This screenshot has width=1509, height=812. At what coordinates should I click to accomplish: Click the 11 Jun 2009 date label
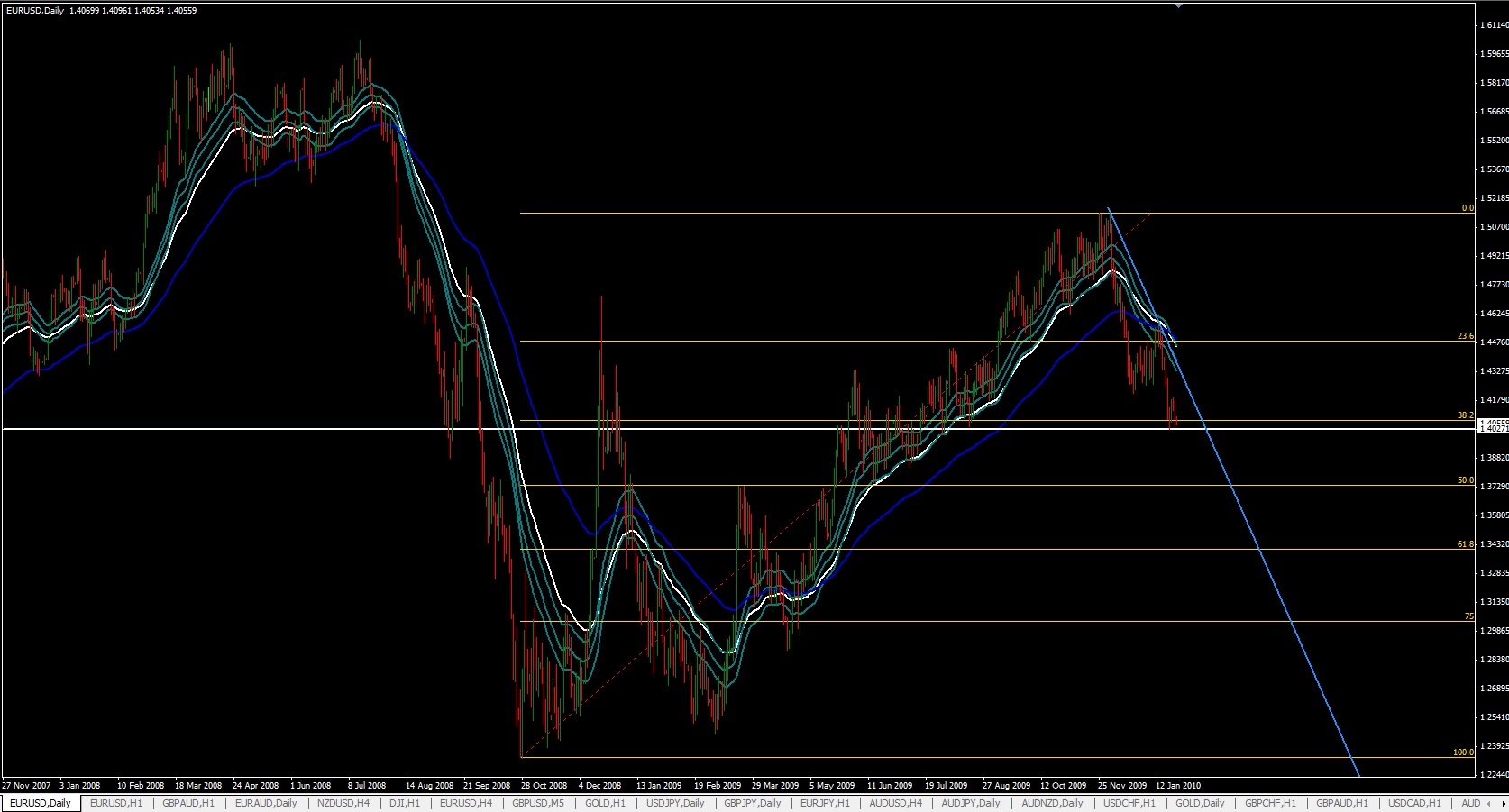click(890, 785)
